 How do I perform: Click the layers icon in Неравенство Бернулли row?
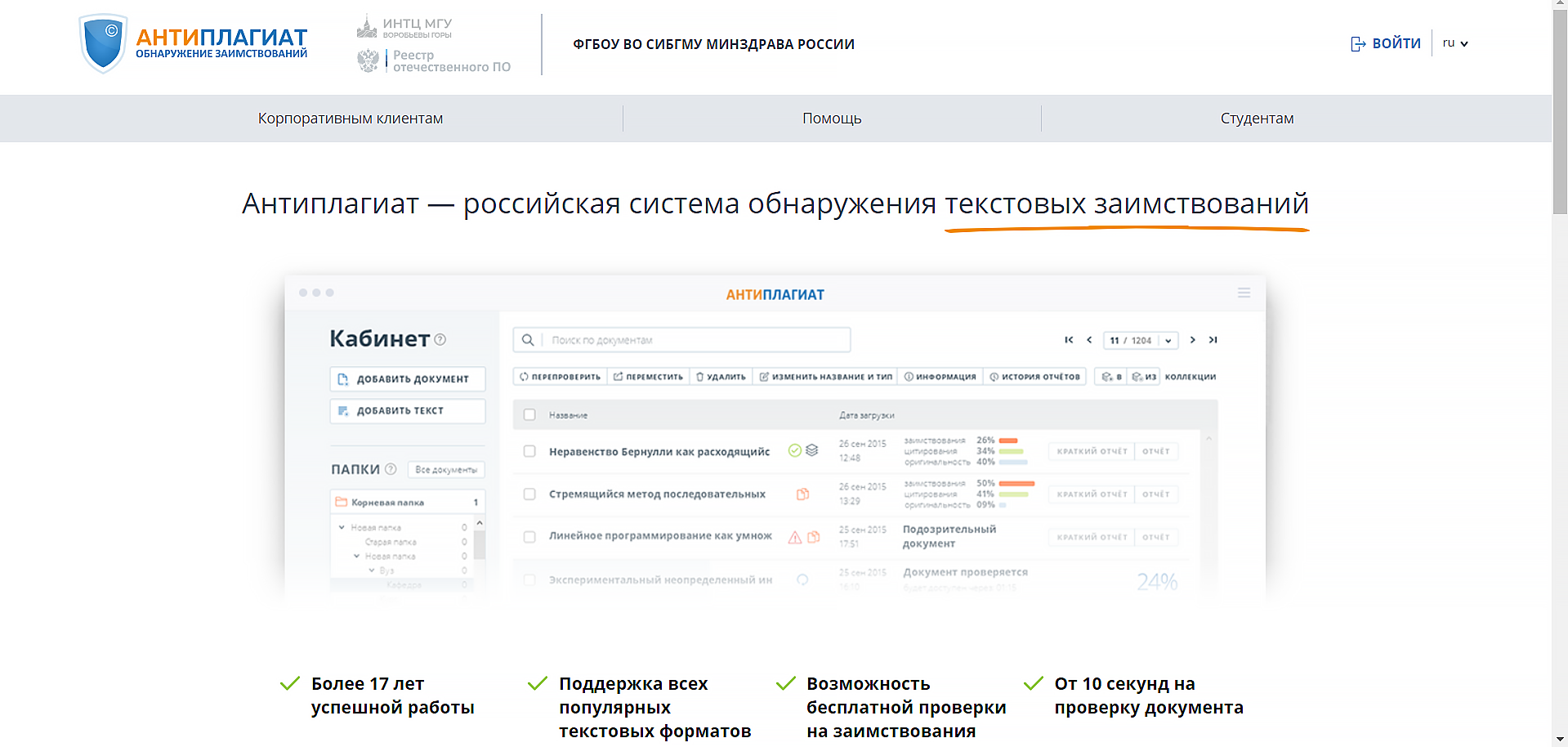click(811, 450)
